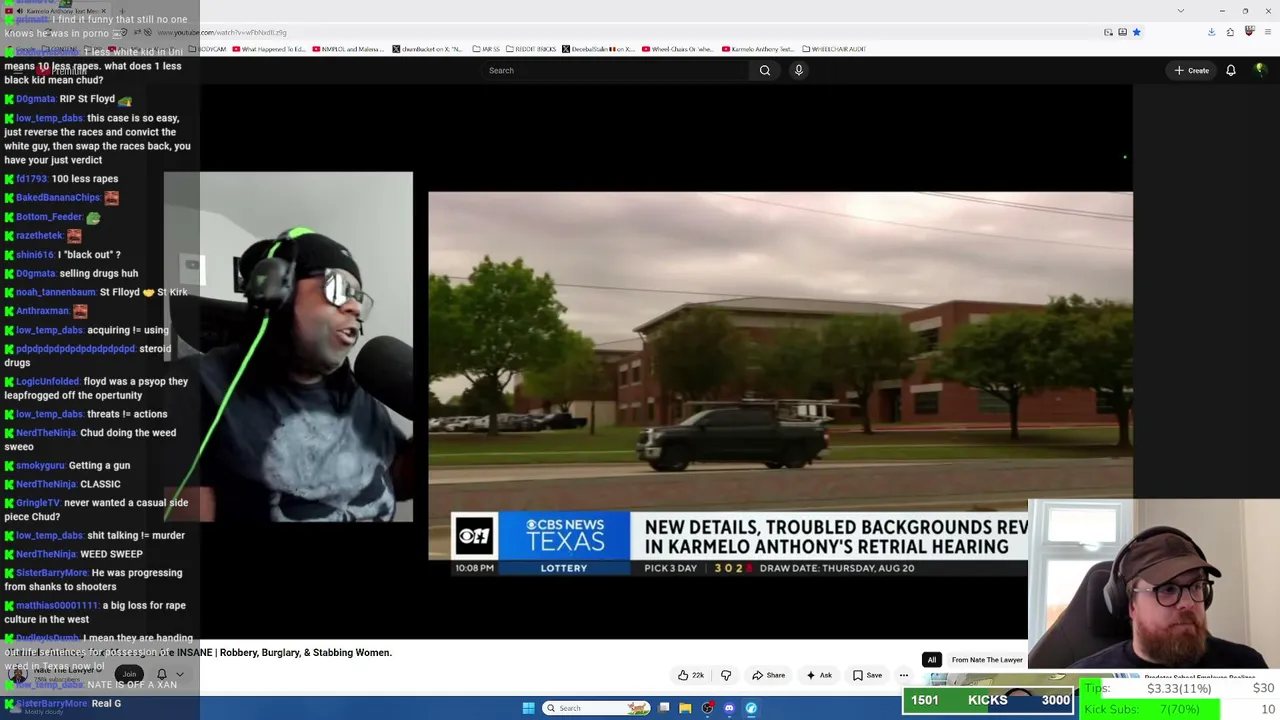The image size is (1280, 720).
Task: Click chat username NerdTheNinja saying "CLASSIC"
Action: tap(46, 484)
